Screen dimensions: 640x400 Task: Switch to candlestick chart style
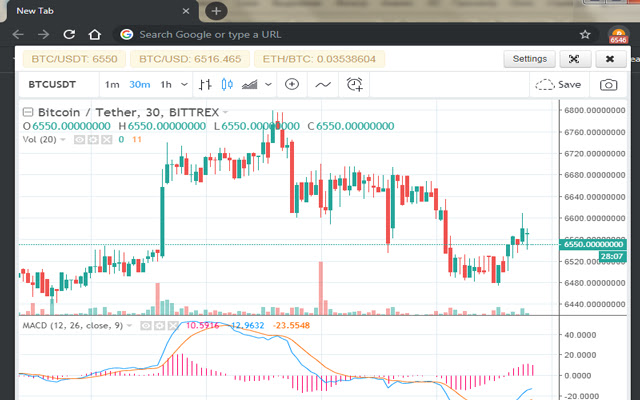tap(227, 84)
